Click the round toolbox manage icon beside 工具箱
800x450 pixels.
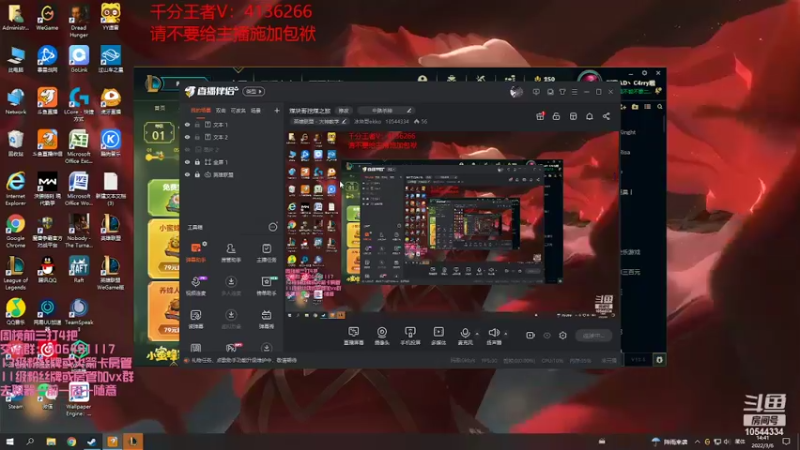point(273,227)
